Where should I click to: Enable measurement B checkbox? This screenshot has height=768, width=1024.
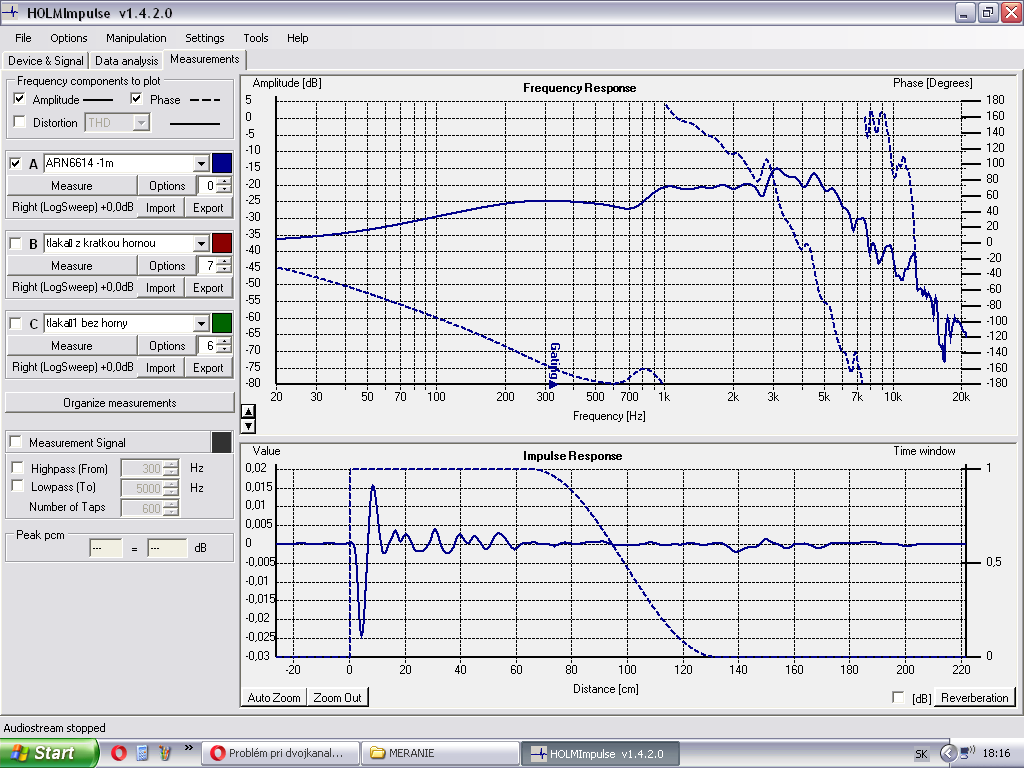[16, 244]
